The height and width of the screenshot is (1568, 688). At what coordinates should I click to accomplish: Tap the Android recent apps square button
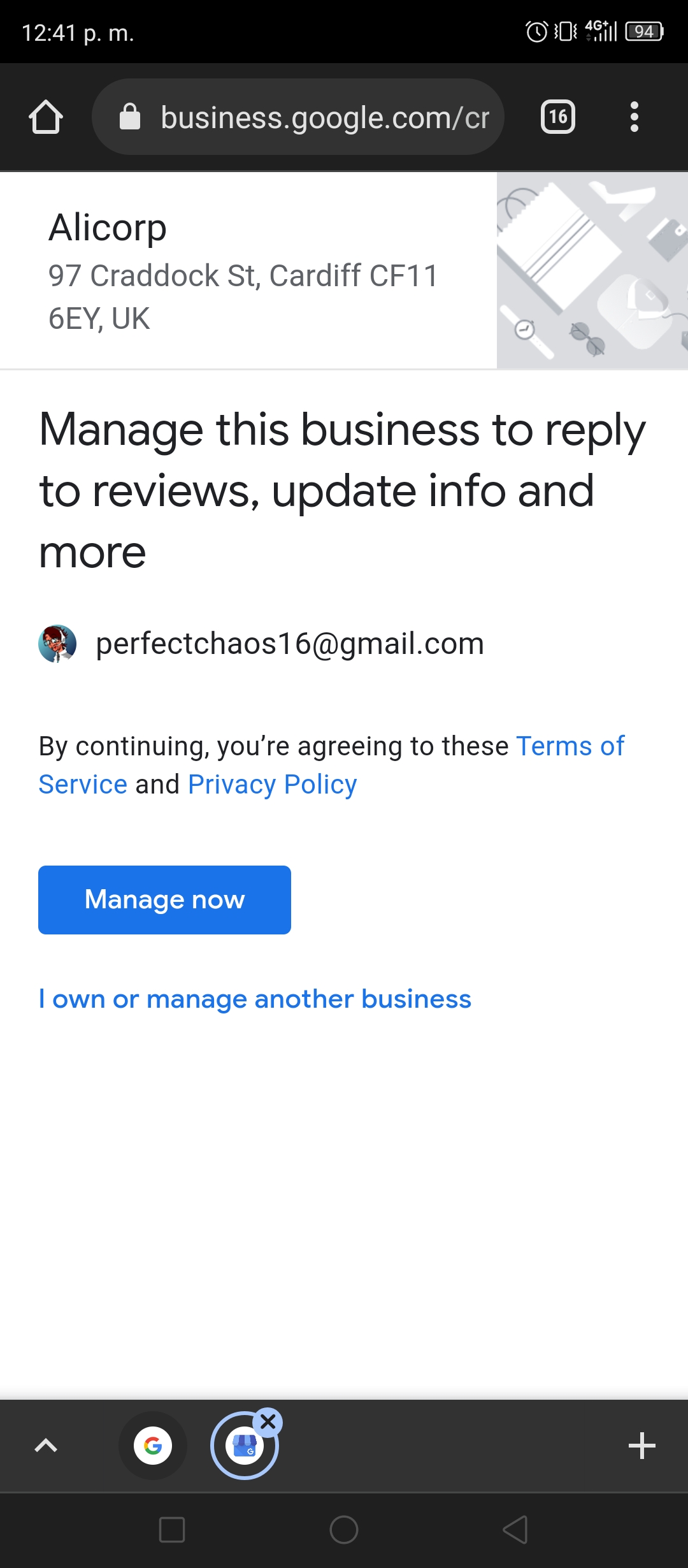pos(172,1530)
